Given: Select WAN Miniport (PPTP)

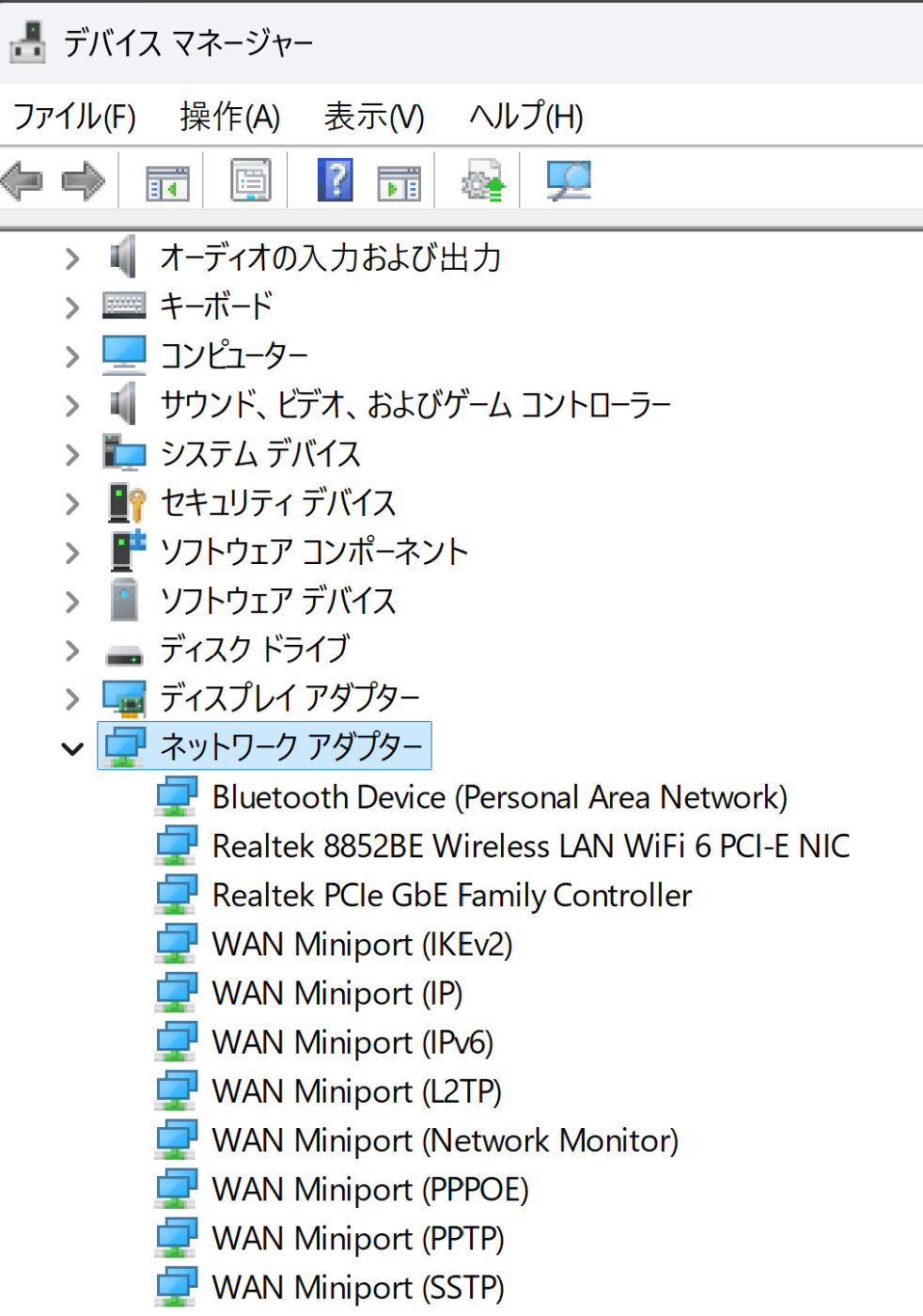Looking at the screenshot, I should point(358,1239).
